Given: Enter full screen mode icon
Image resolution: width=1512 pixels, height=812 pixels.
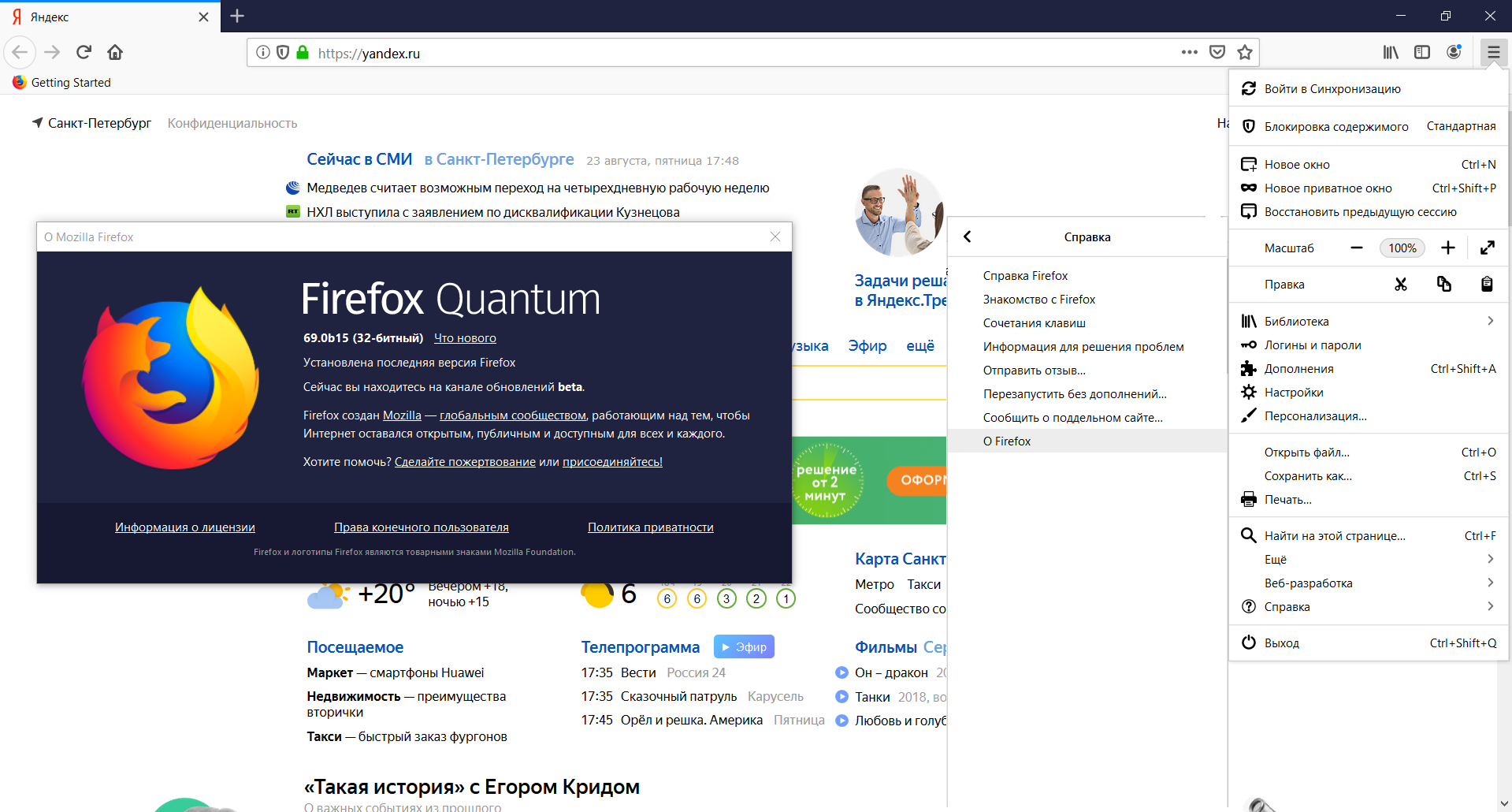Looking at the screenshot, I should (1488, 248).
